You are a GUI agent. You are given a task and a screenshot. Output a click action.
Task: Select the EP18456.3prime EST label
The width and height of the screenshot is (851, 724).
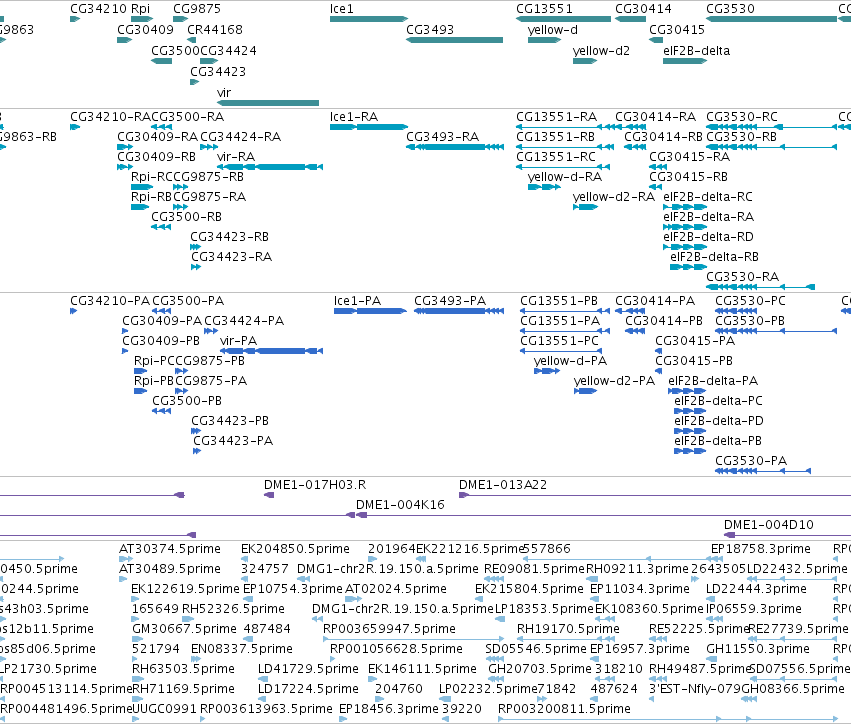(x=388, y=709)
